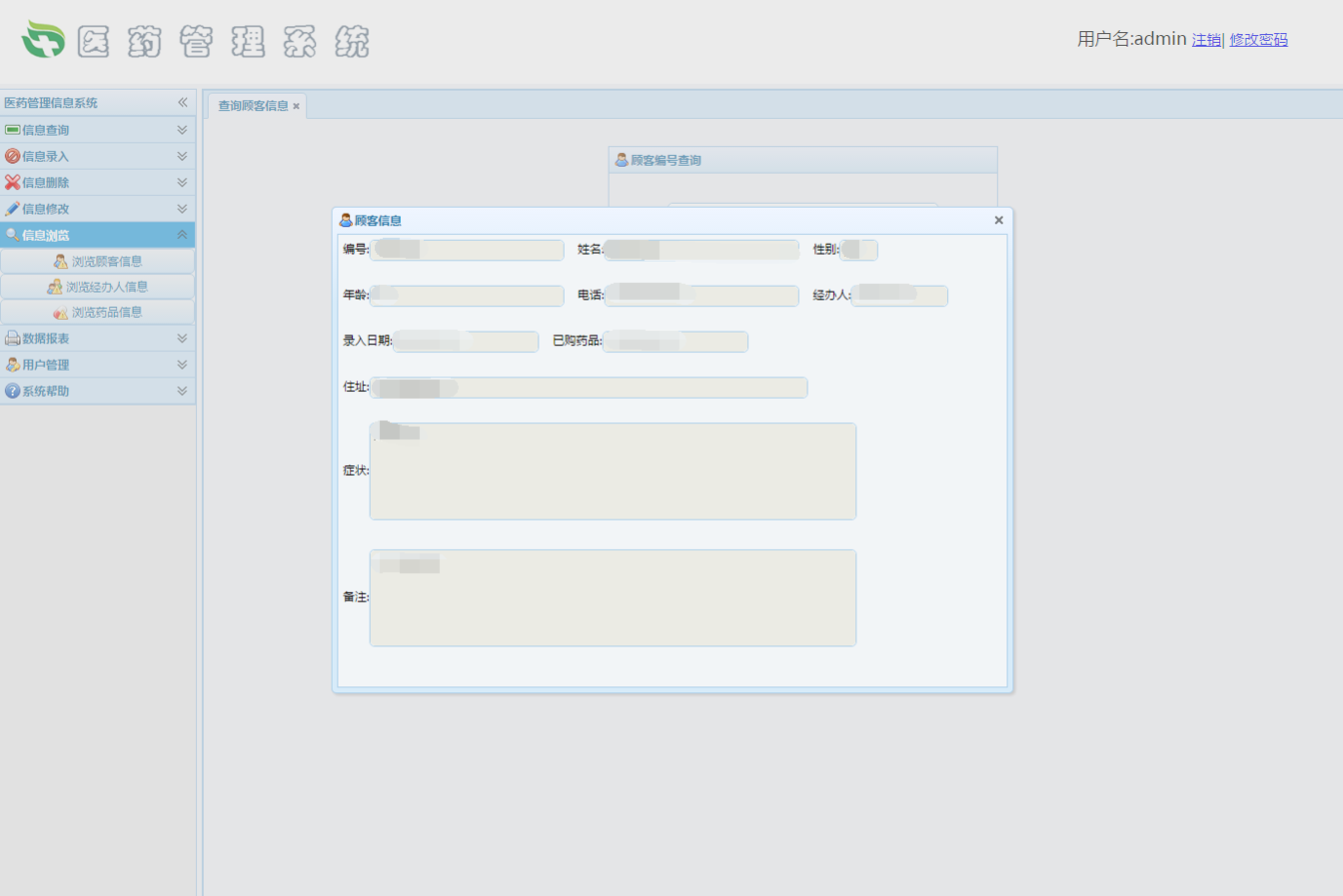Open the 数据报表 menu section
Viewport: 1343px width, 896px height.
[x=97, y=339]
